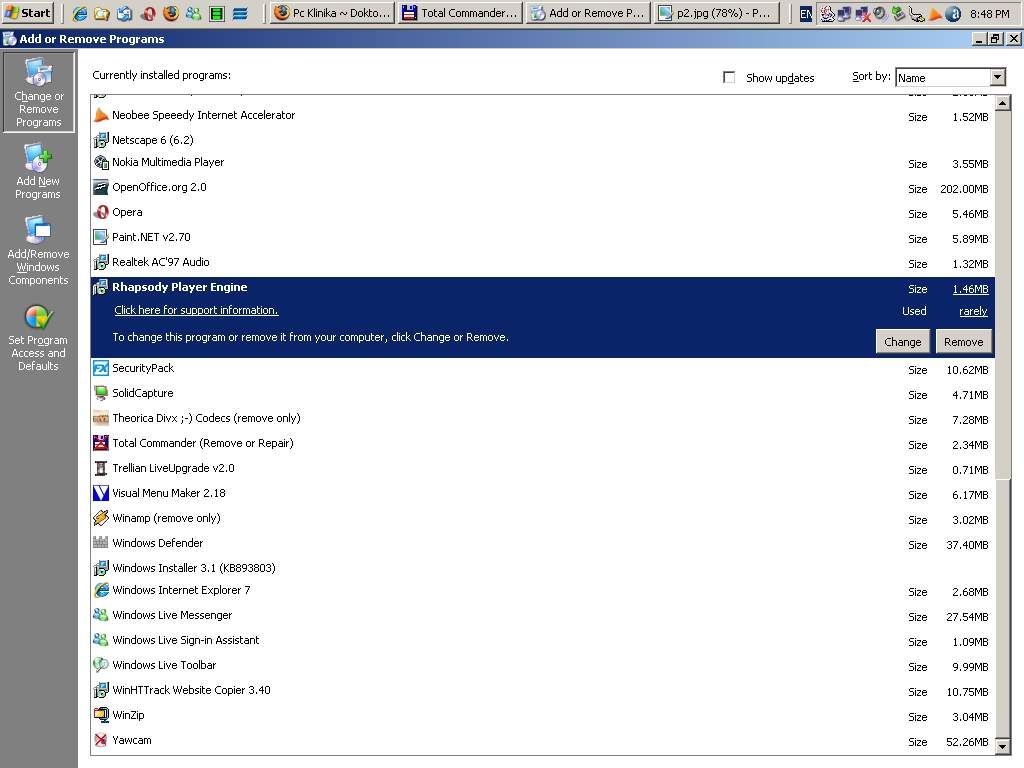The width and height of the screenshot is (1024, 768).
Task: Click the Theorica Divx Codecs icon
Action: (x=101, y=418)
